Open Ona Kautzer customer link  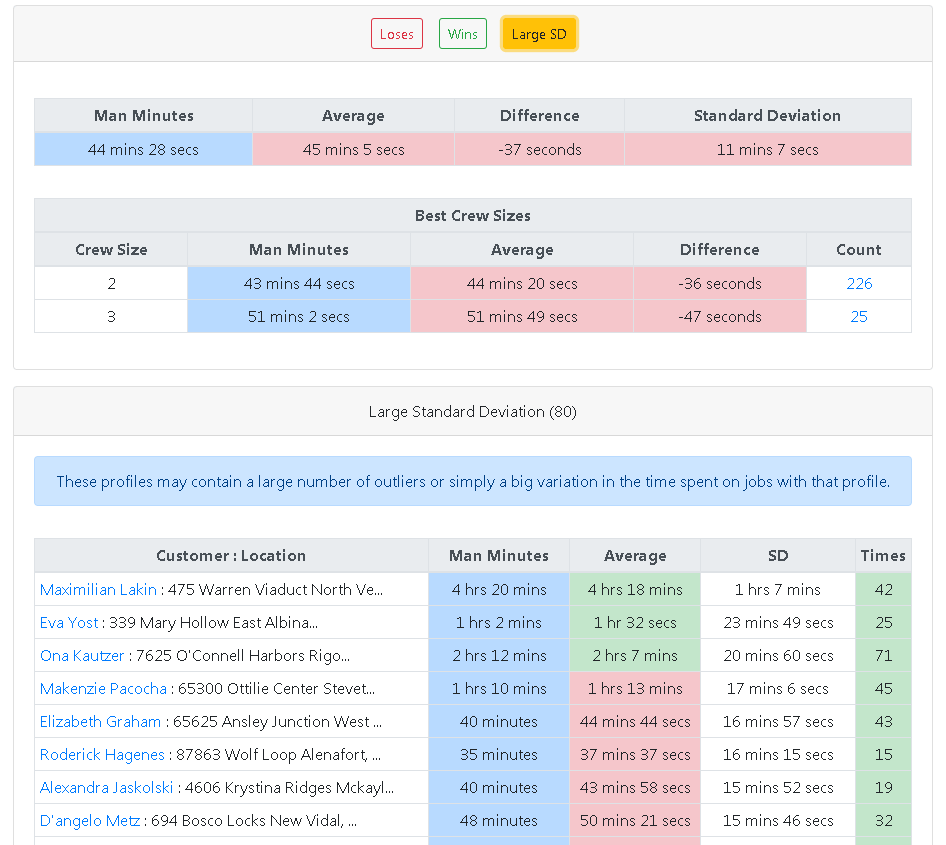tap(82, 656)
